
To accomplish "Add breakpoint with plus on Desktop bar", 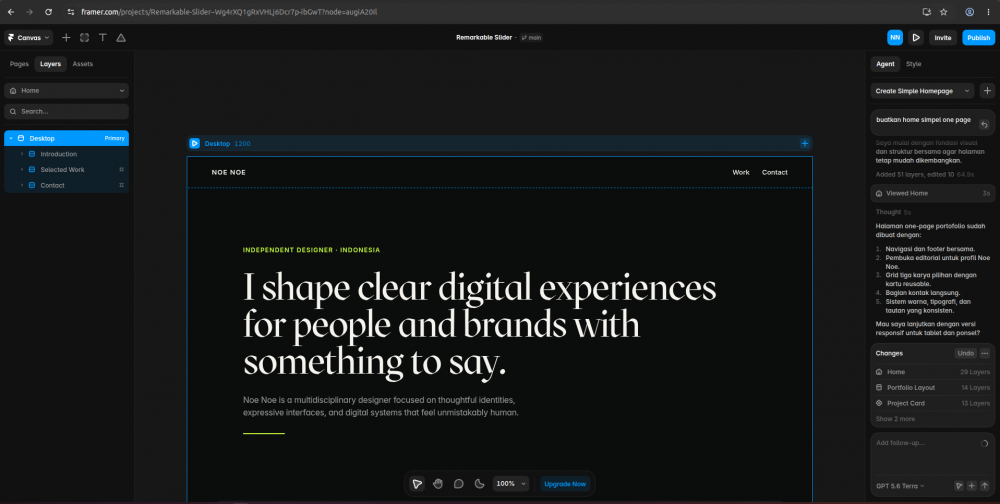I will [804, 144].
